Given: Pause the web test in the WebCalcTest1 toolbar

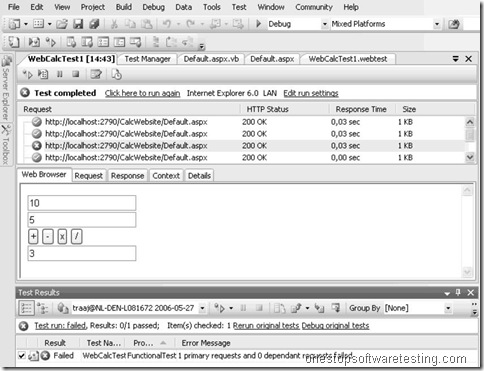Looking at the screenshot, I should tap(60, 74).
